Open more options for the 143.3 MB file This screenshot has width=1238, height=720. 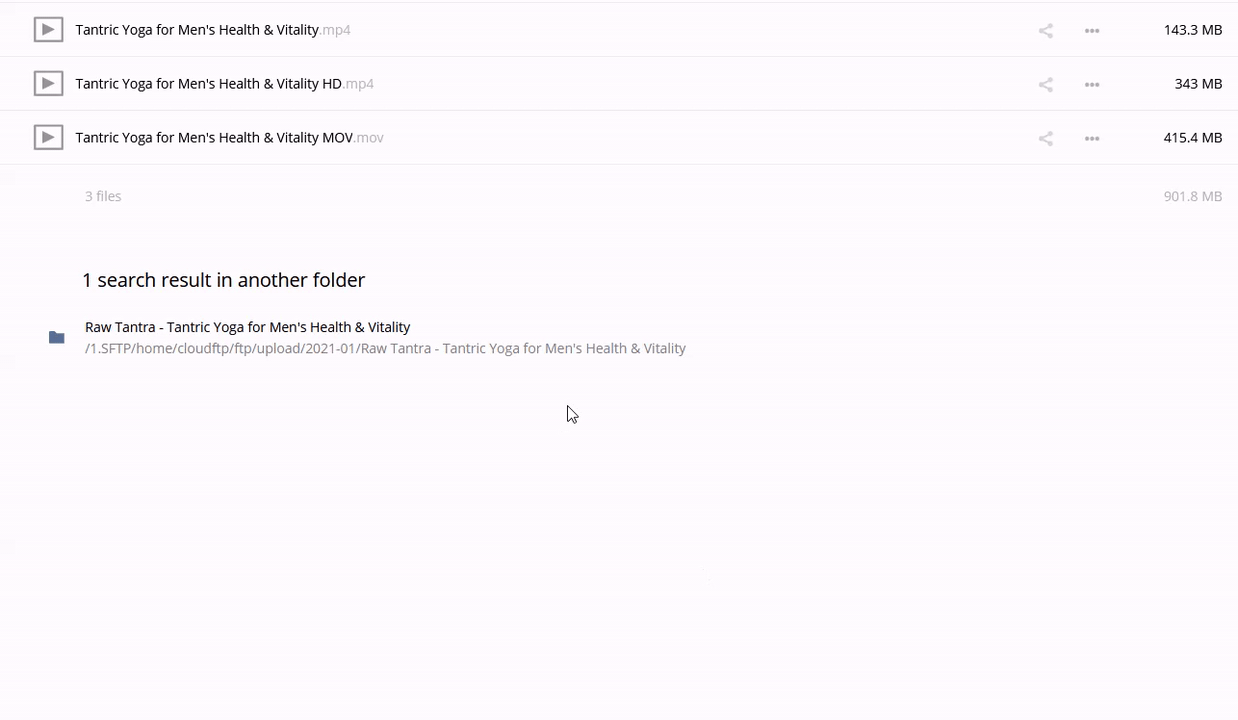(1092, 30)
